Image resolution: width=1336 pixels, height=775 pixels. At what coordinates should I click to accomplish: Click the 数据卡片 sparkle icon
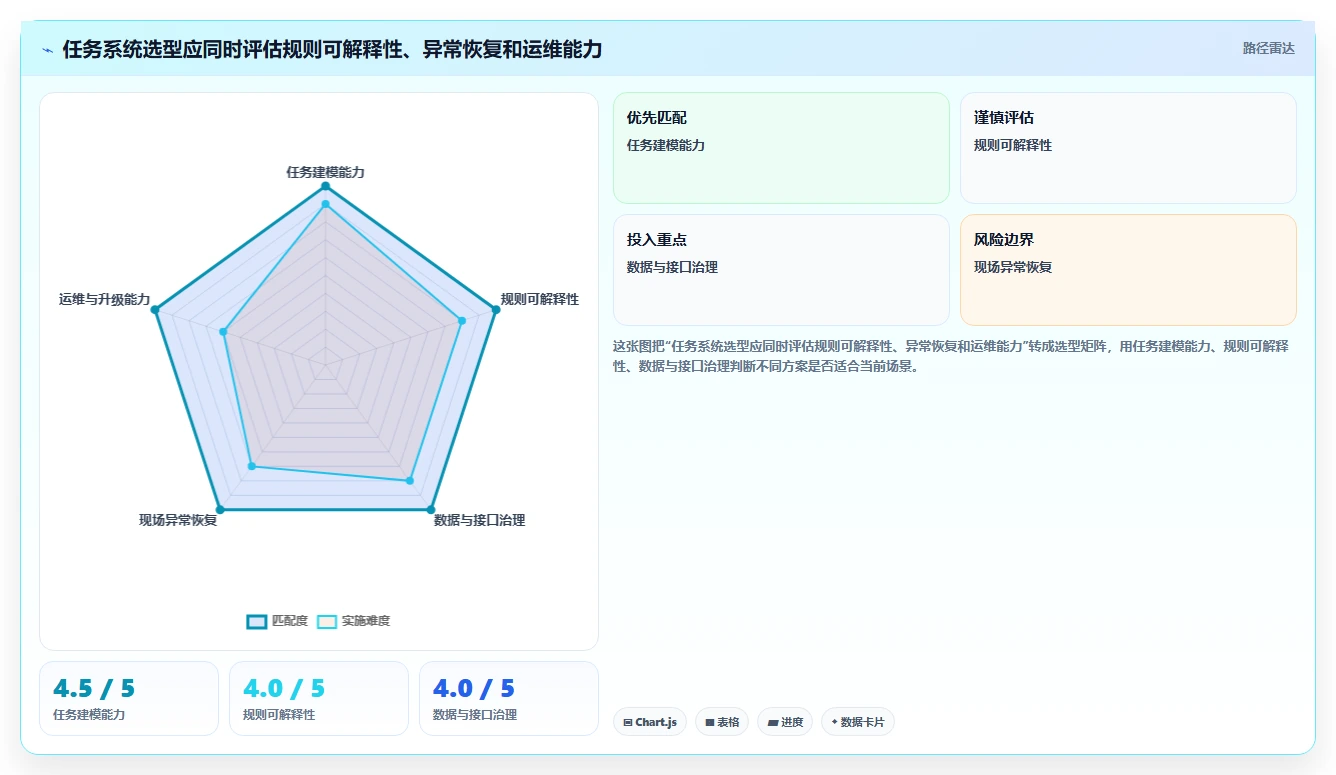[x=834, y=721]
